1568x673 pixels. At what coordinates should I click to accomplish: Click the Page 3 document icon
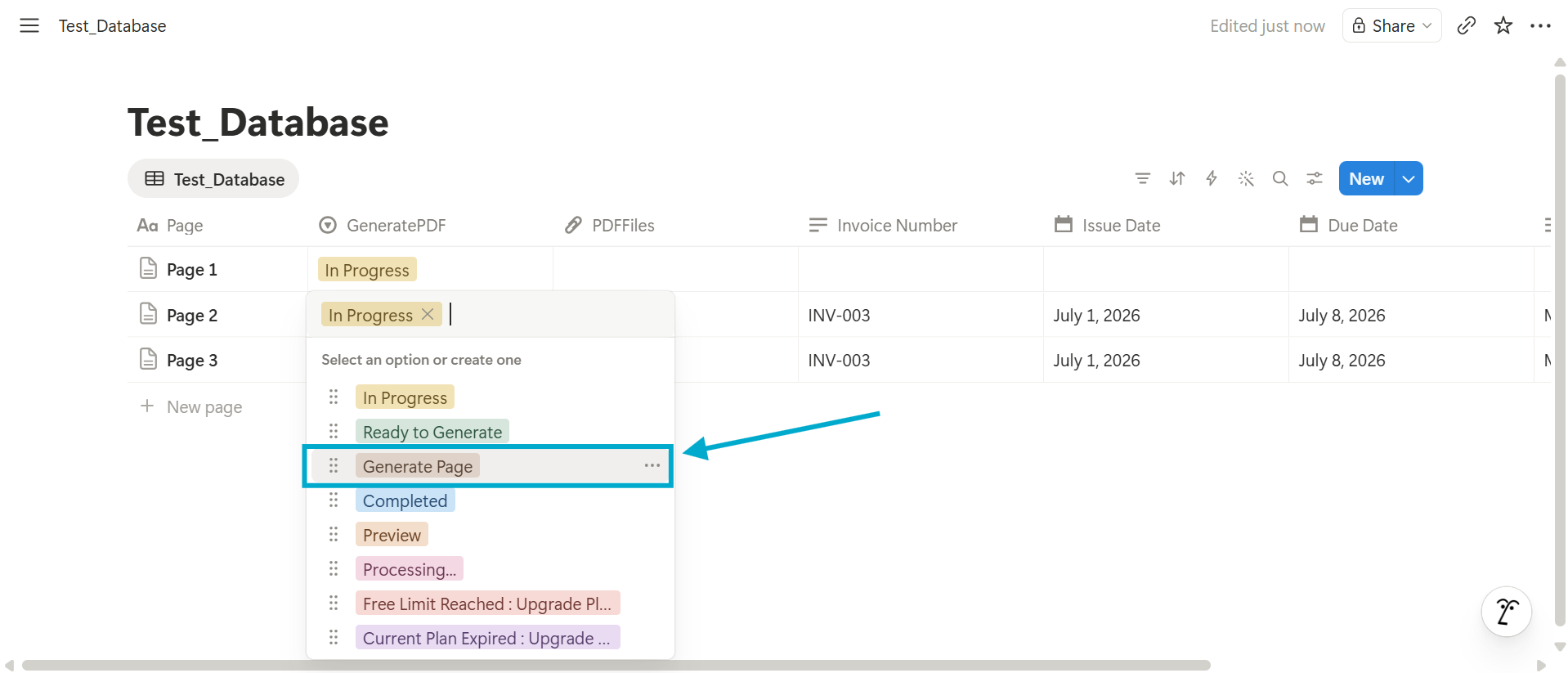pyautogui.click(x=148, y=359)
